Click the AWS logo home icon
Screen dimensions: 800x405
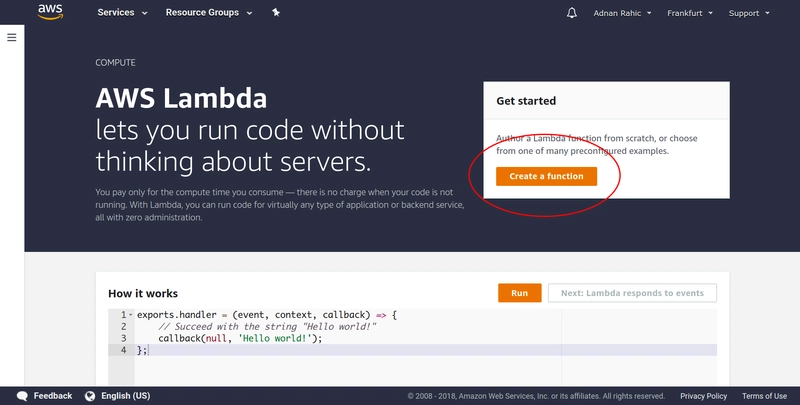pos(50,13)
